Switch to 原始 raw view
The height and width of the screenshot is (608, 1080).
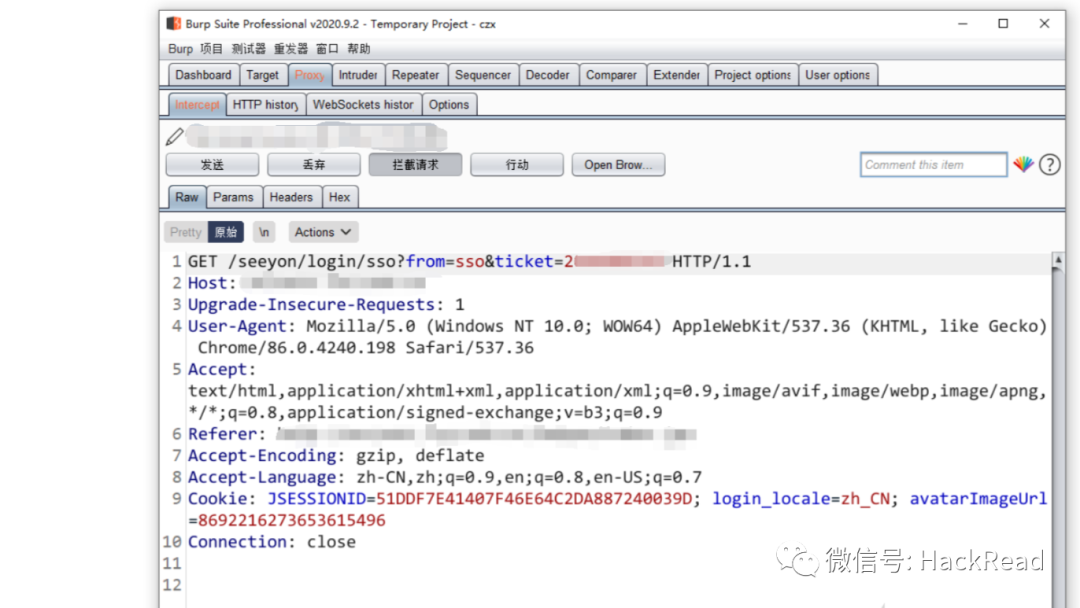(x=226, y=232)
